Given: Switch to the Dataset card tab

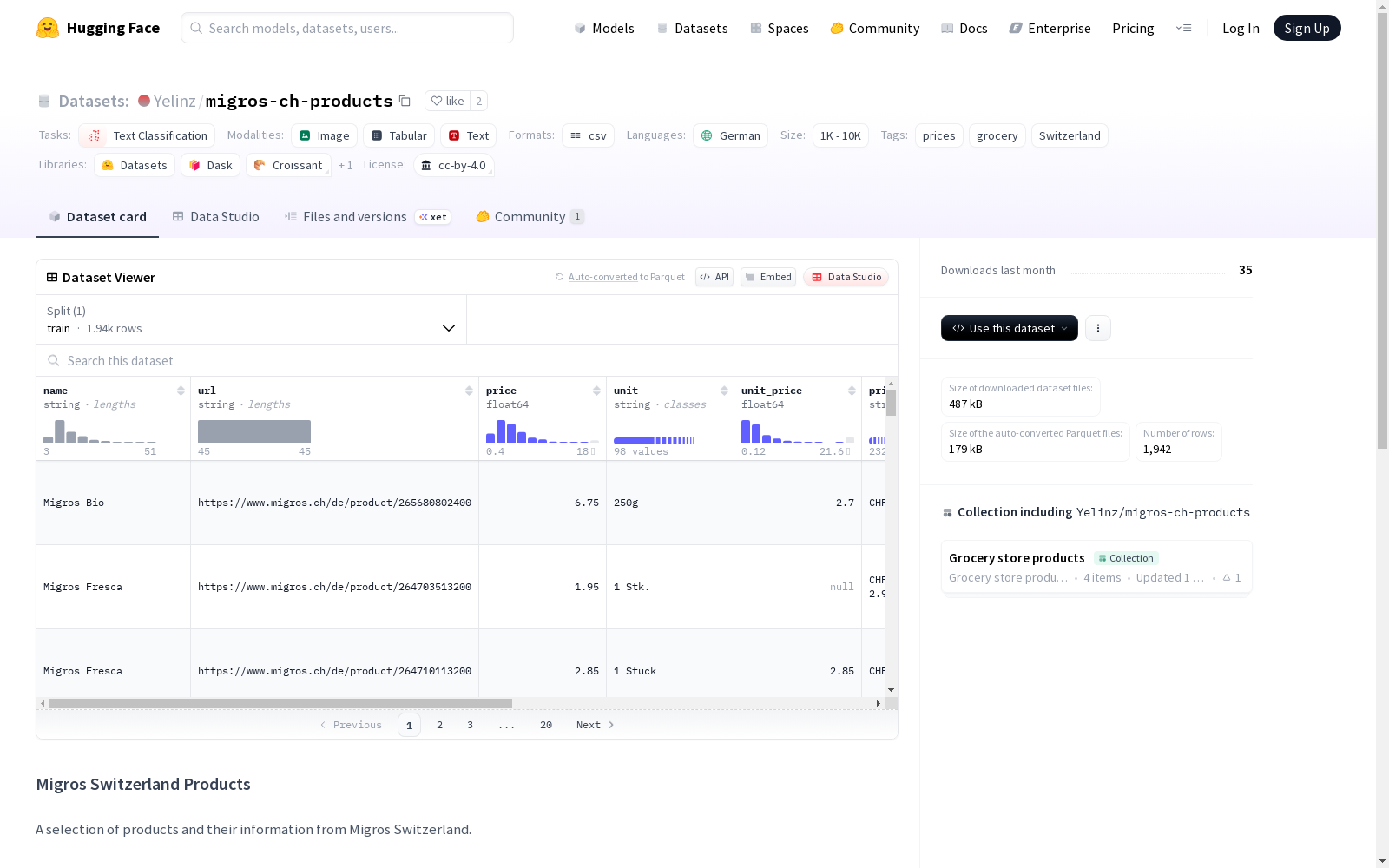Looking at the screenshot, I should (97, 217).
